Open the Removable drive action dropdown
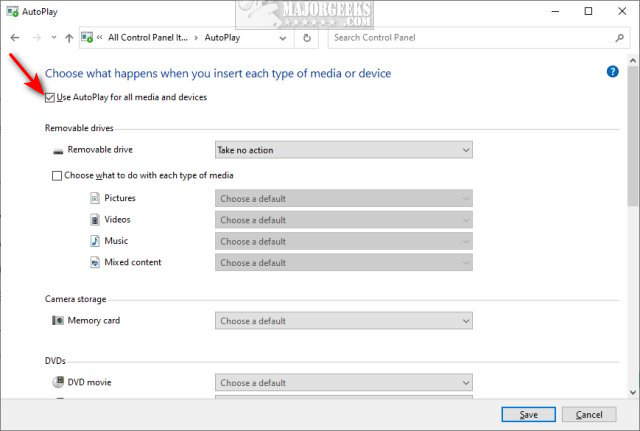The height and width of the screenshot is (431, 640). tap(343, 150)
